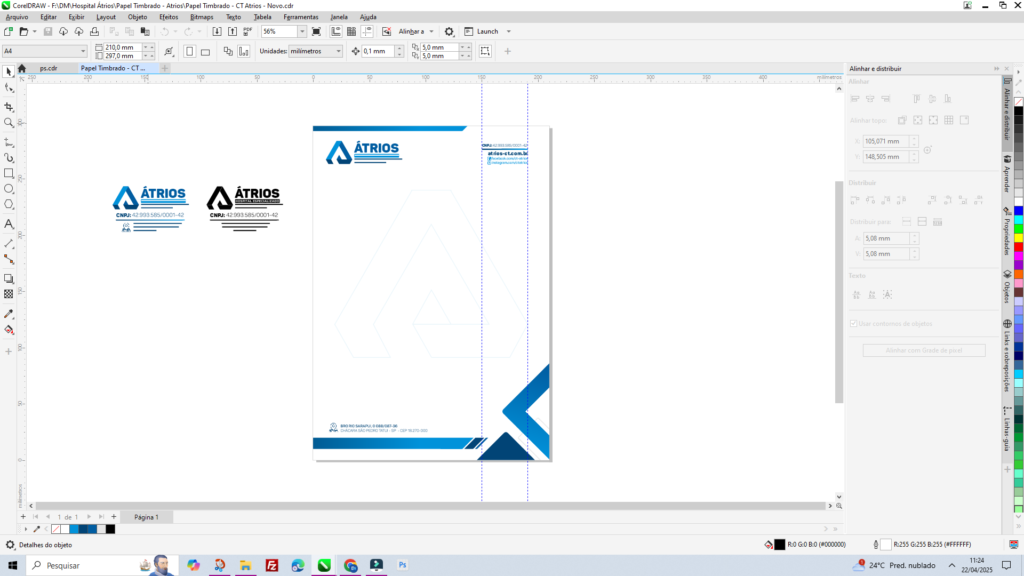
Task: Set page to Portrait orientation
Action: [x=189, y=51]
